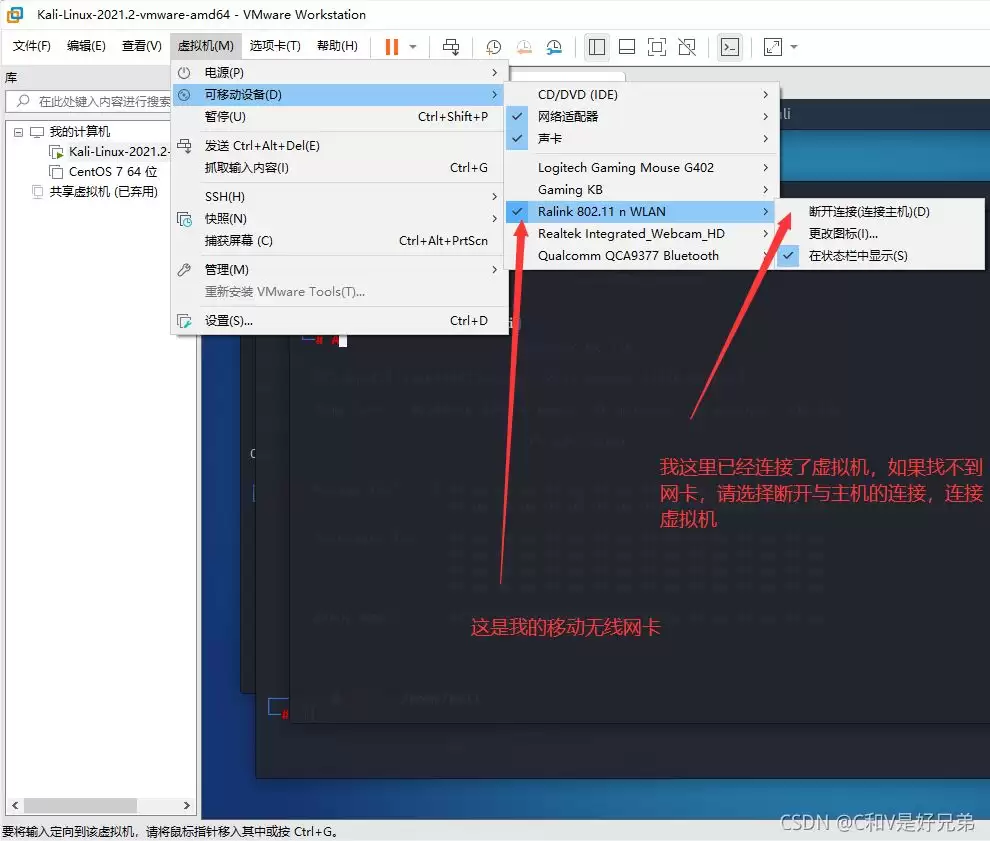Click the Send Ctrl+Alt+Del toolbar icon

450,46
